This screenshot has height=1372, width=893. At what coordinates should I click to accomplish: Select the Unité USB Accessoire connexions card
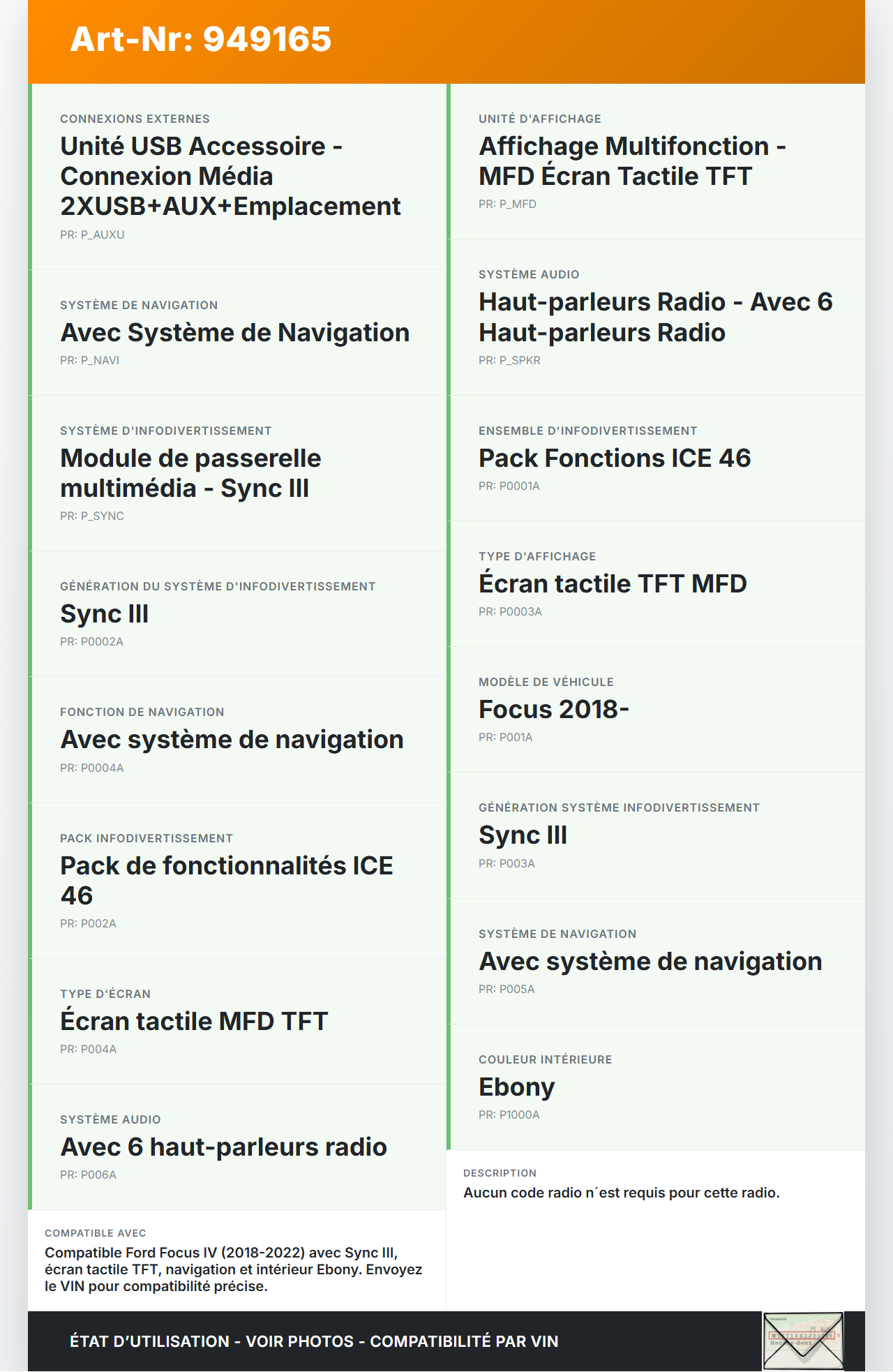coord(237,177)
